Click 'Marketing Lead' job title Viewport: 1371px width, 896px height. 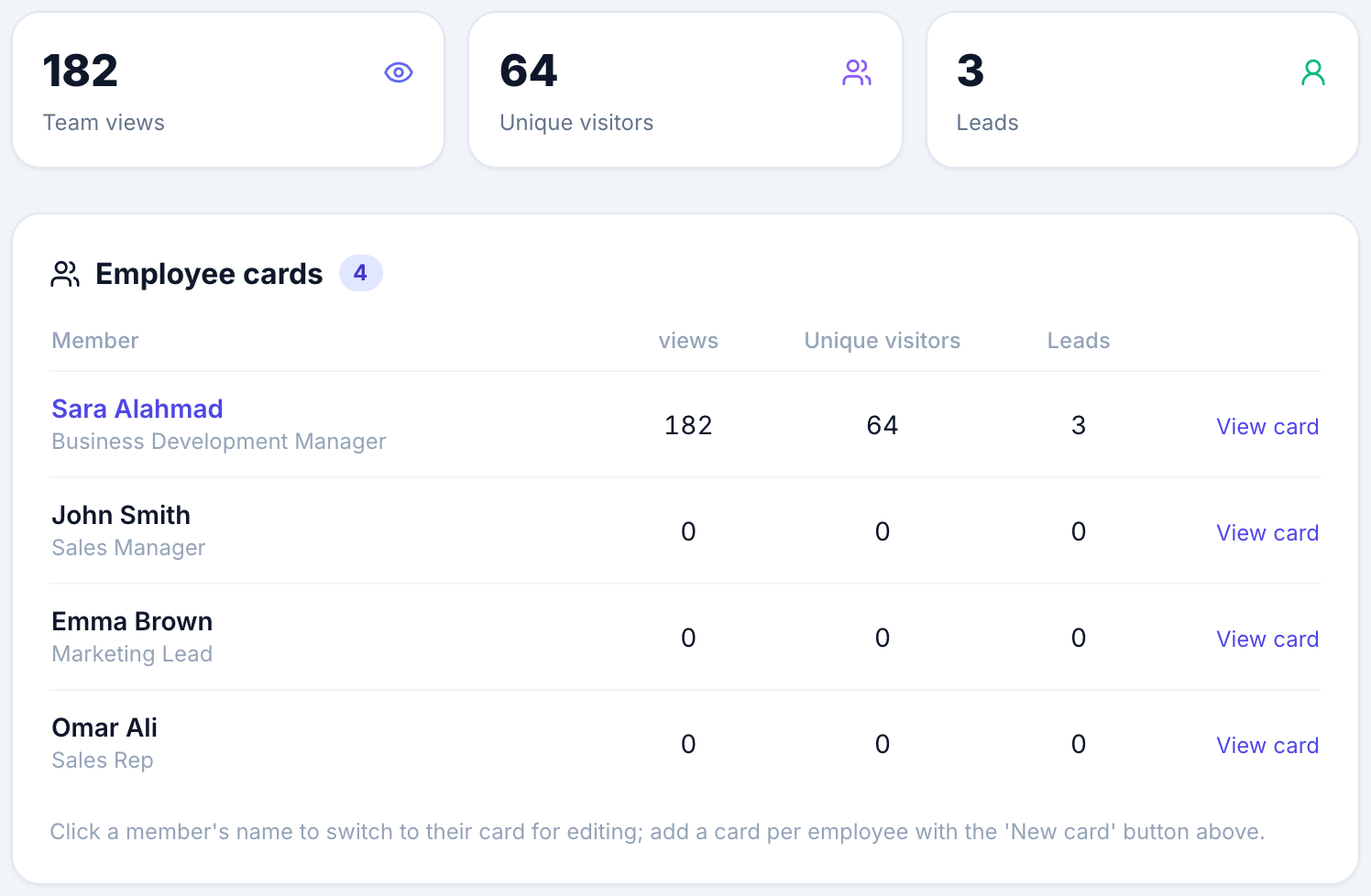tap(132, 654)
